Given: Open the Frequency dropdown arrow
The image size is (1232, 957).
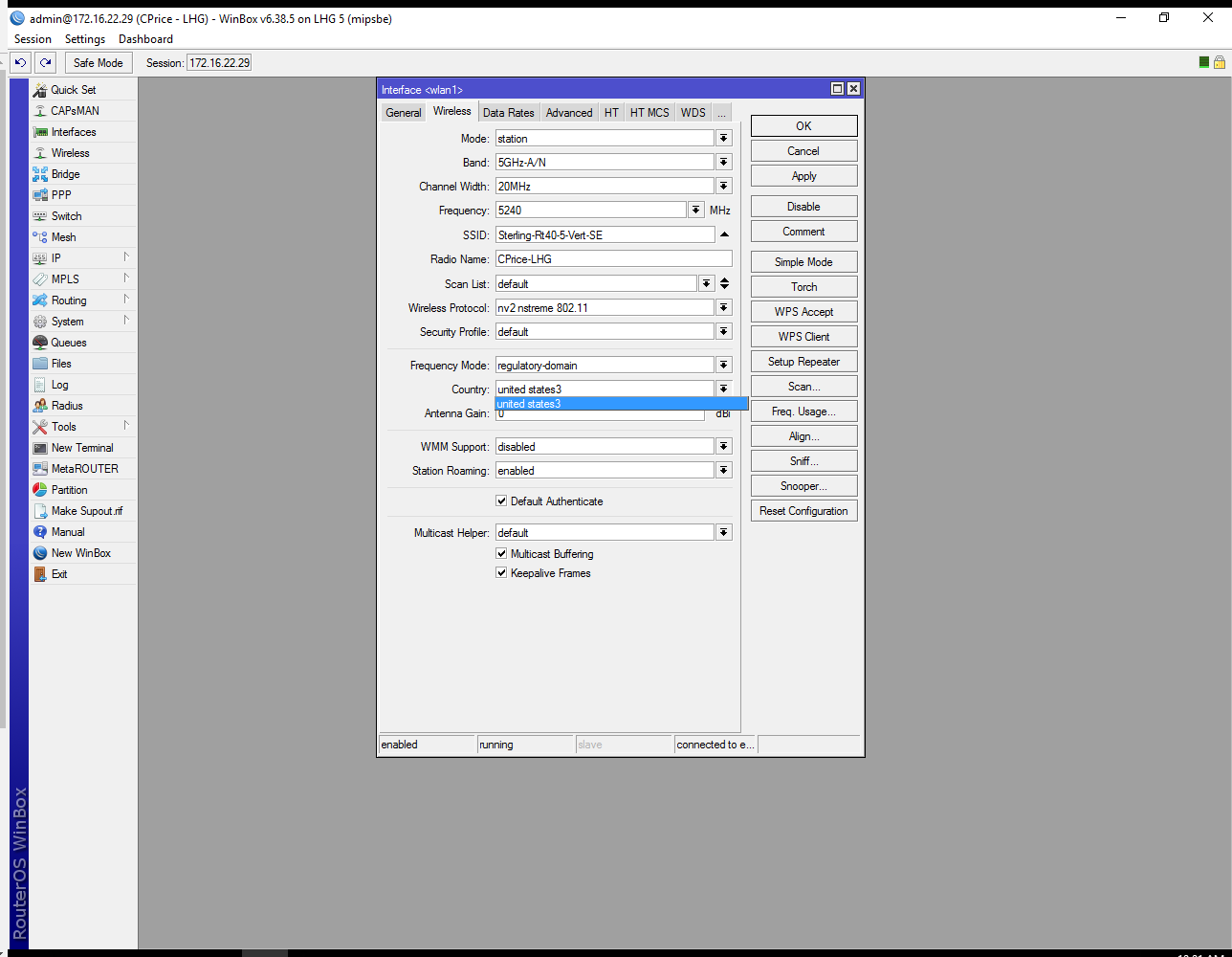Looking at the screenshot, I should click(x=695, y=211).
